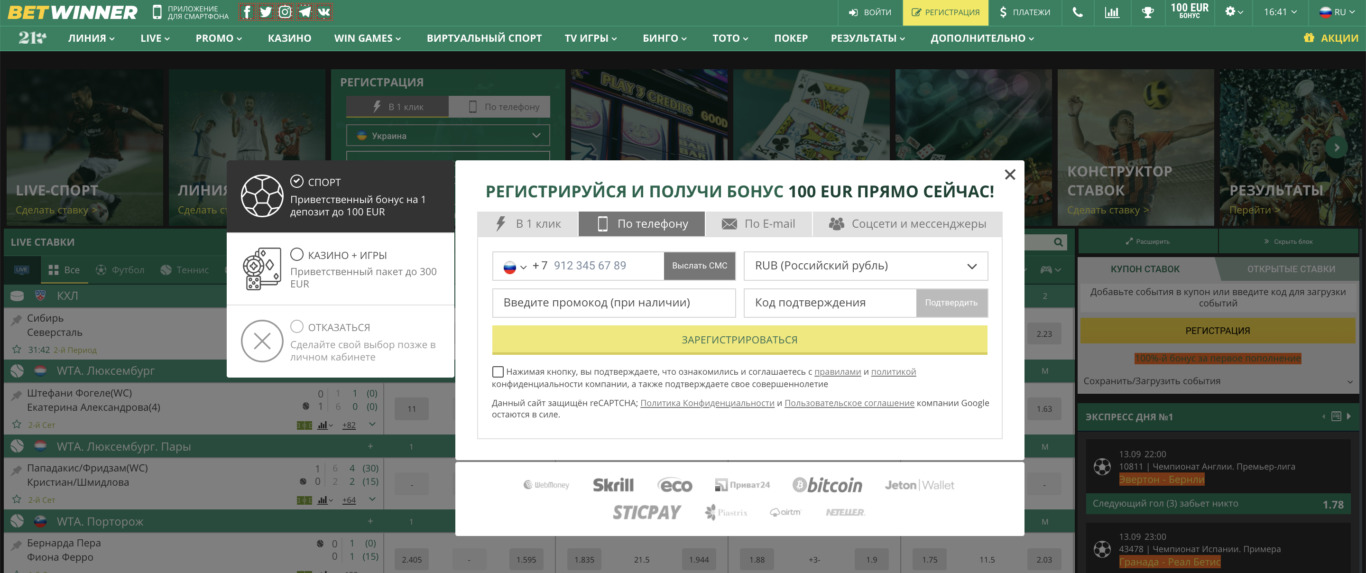This screenshot has width=1366, height=573.
Task: Open the VK social icon
Action: coord(324,12)
